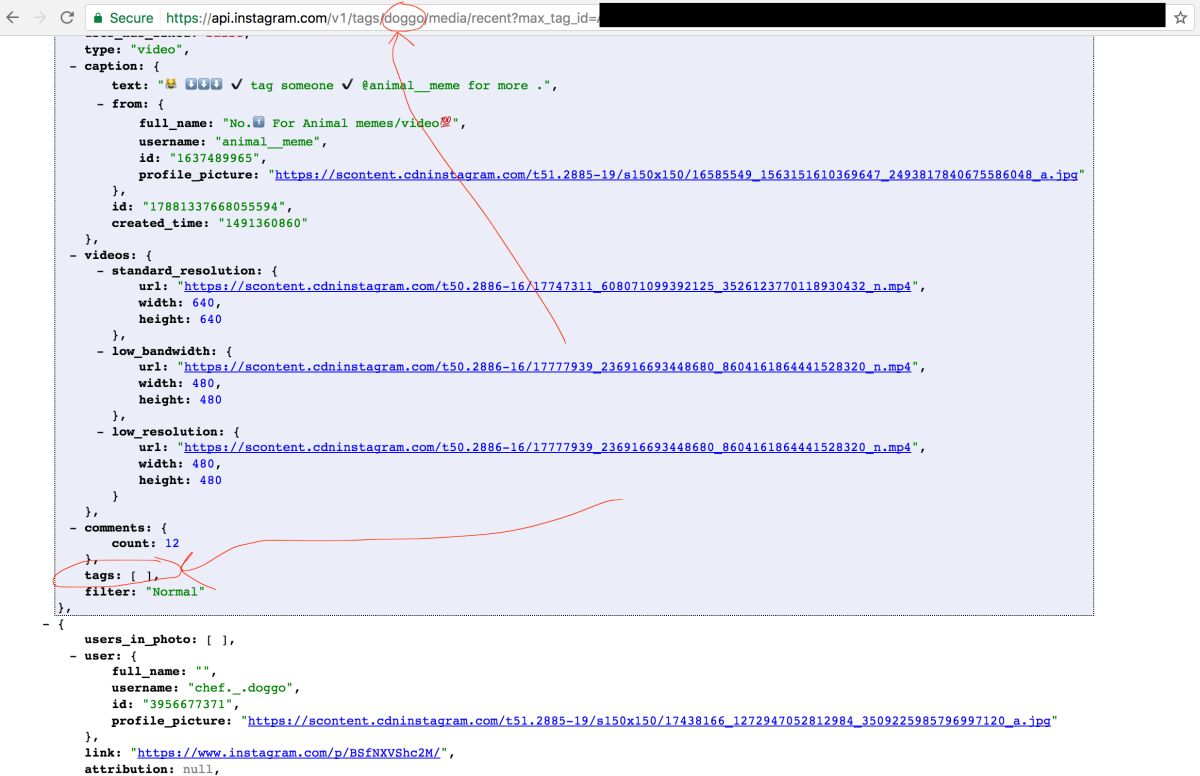Reload the page with the refresh icon
The height and width of the screenshot is (776, 1200).
pyautogui.click(x=67, y=18)
